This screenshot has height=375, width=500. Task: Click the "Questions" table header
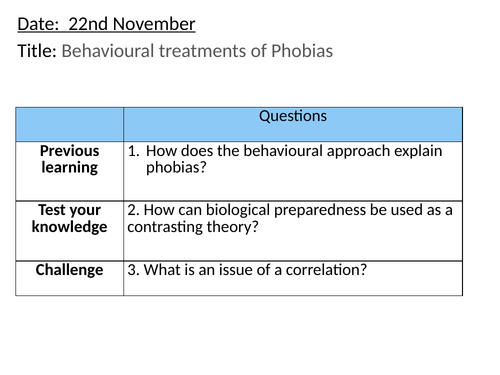[x=293, y=116]
